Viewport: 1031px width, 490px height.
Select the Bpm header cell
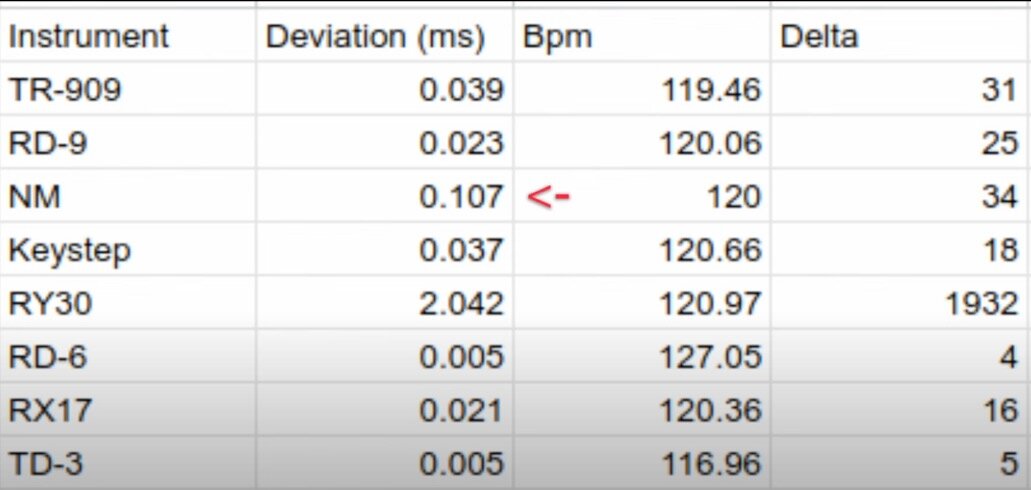pyautogui.click(x=642, y=36)
